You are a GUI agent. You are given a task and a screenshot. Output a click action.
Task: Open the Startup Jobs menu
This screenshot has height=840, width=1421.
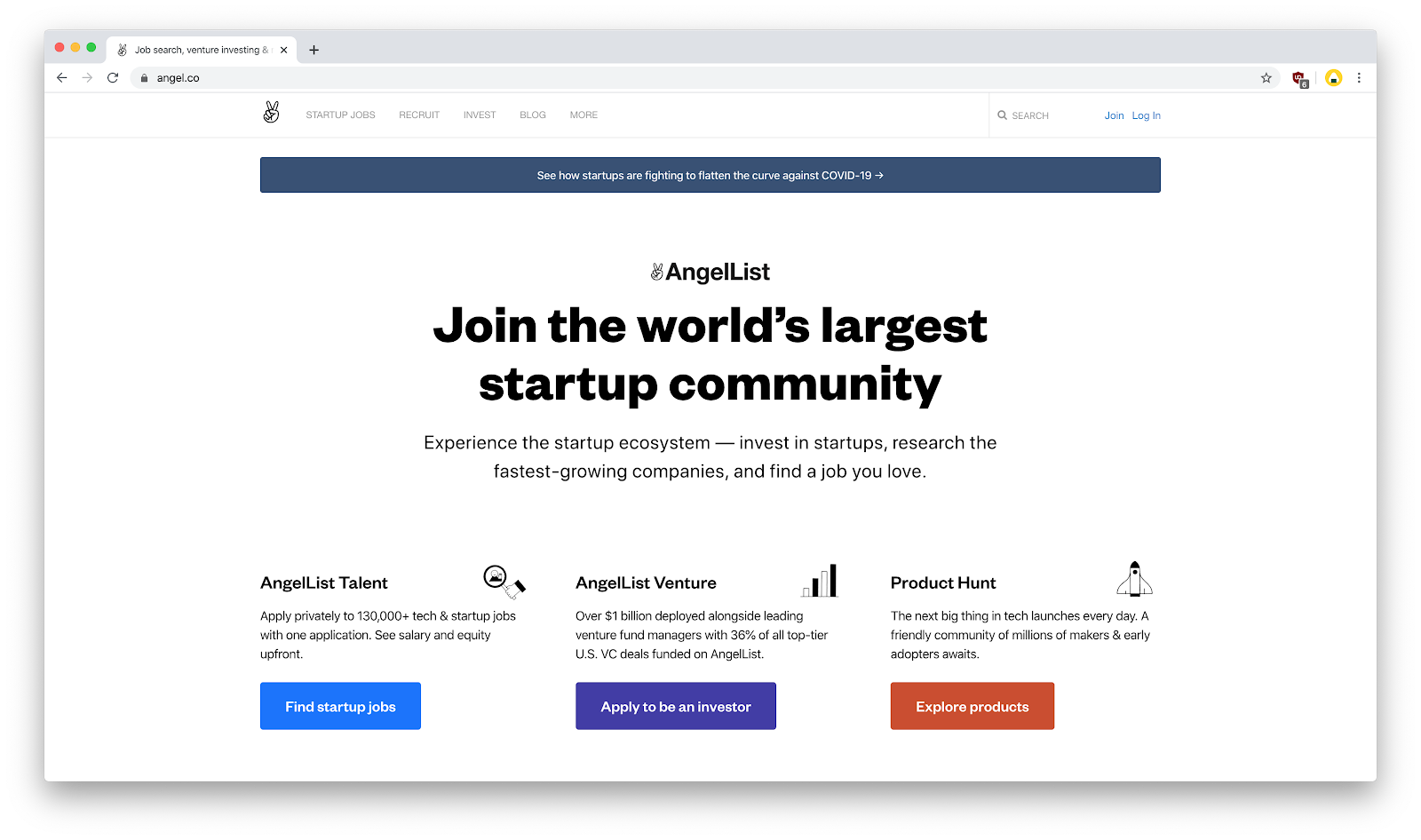pyautogui.click(x=340, y=115)
